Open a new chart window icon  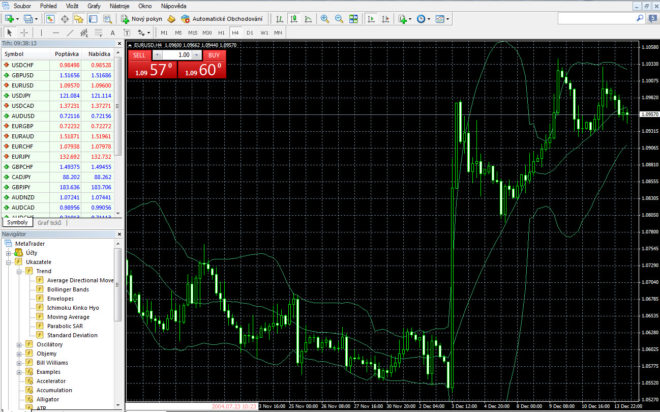point(9,19)
